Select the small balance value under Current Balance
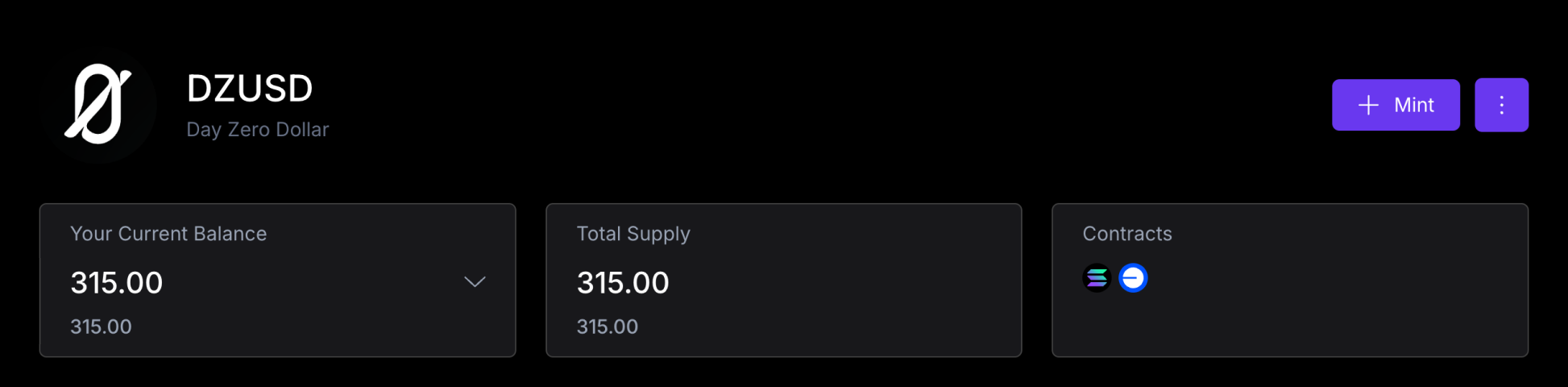1568x387 pixels. 101,327
